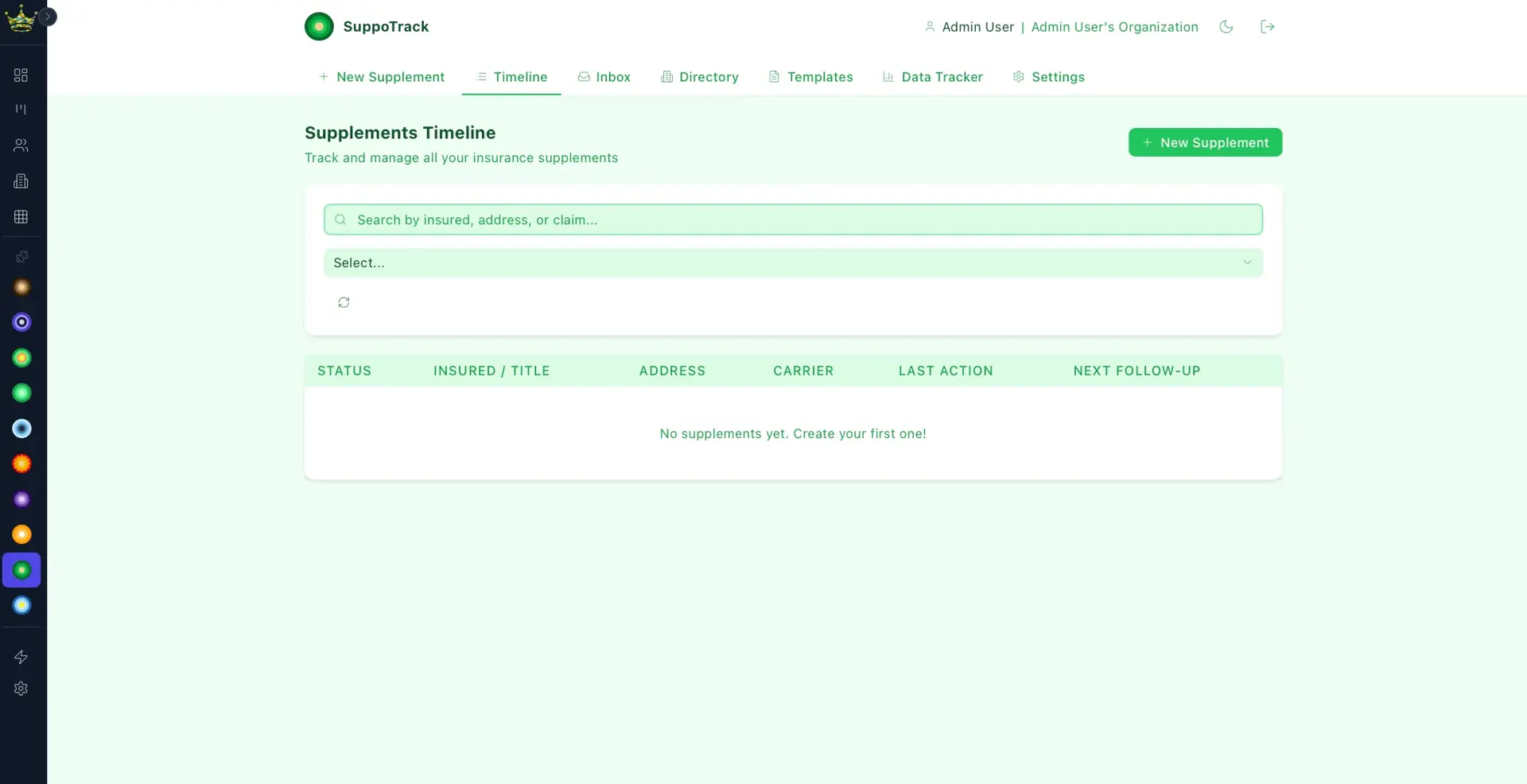Open the light blue ring app icon
The height and width of the screenshot is (784, 1527).
tap(21, 429)
